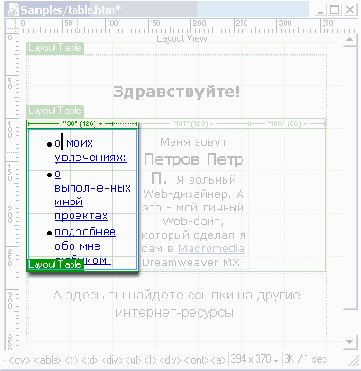Click the <font> tag in tag selector

pyautogui.click(x=195, y=360)
